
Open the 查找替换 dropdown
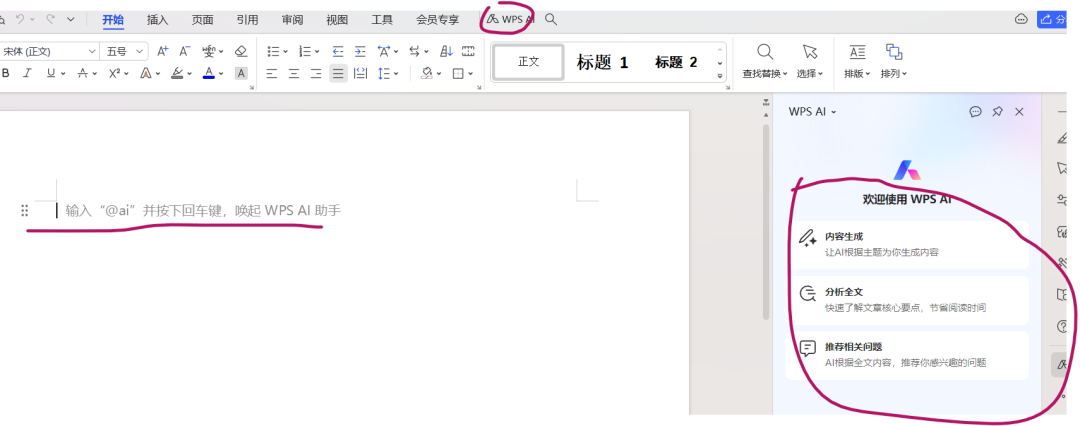click(x=765, y=74)
